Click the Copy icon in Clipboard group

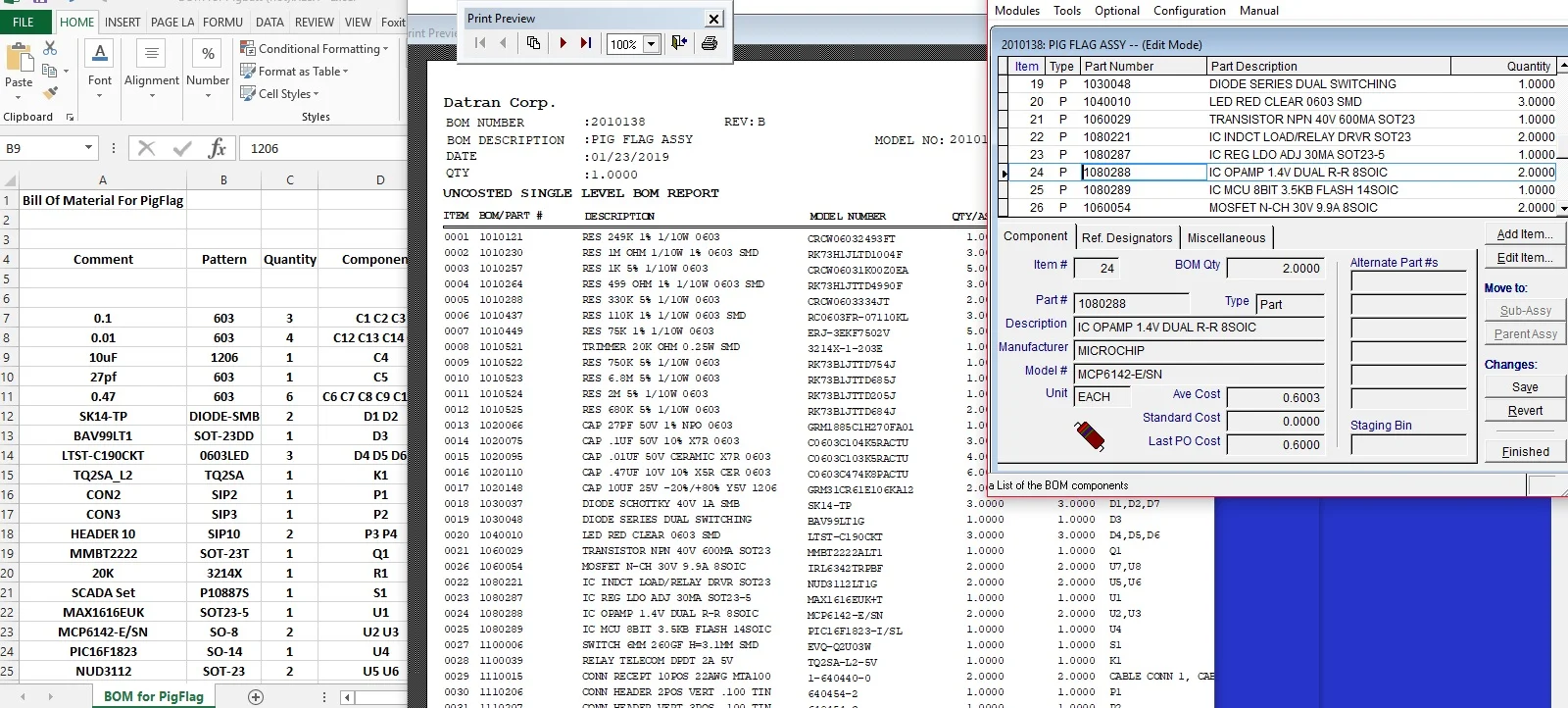pyautogui.click(x=49, y=71)
